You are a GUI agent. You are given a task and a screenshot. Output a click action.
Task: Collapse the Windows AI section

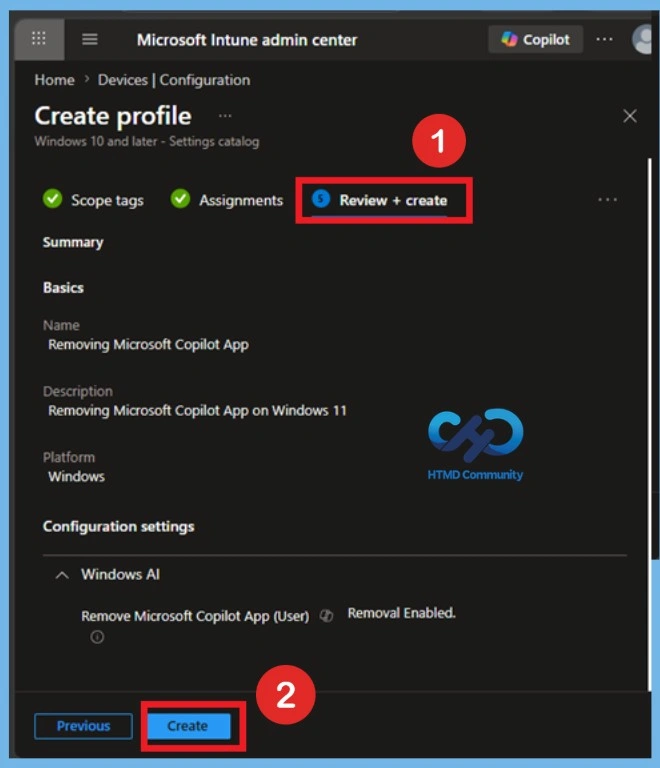pos(62,575)
